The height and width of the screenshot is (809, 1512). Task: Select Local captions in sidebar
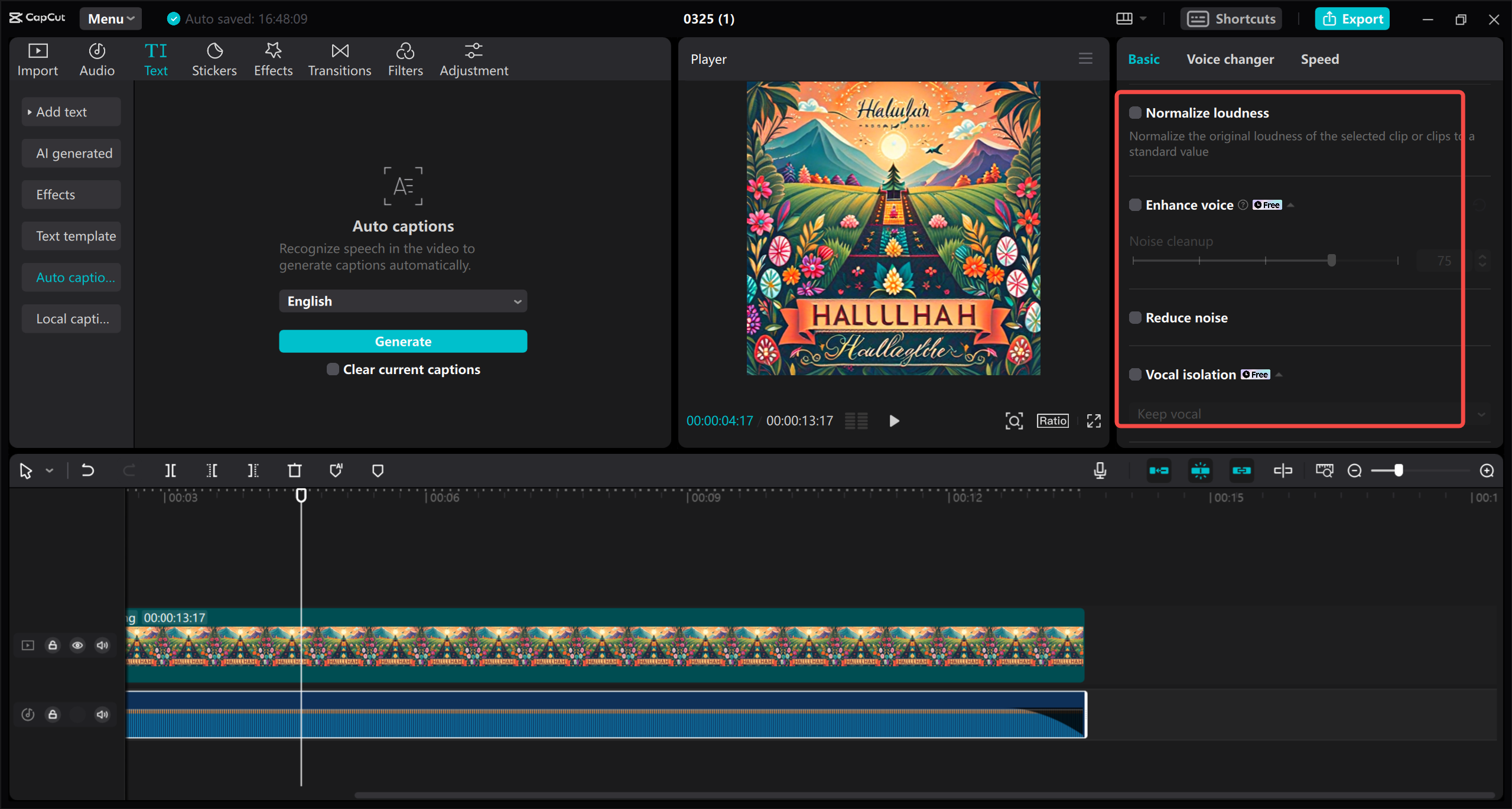(71, 319)
